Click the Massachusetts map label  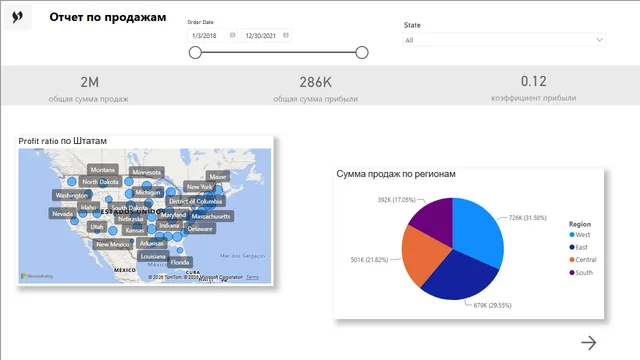(211, 216)
